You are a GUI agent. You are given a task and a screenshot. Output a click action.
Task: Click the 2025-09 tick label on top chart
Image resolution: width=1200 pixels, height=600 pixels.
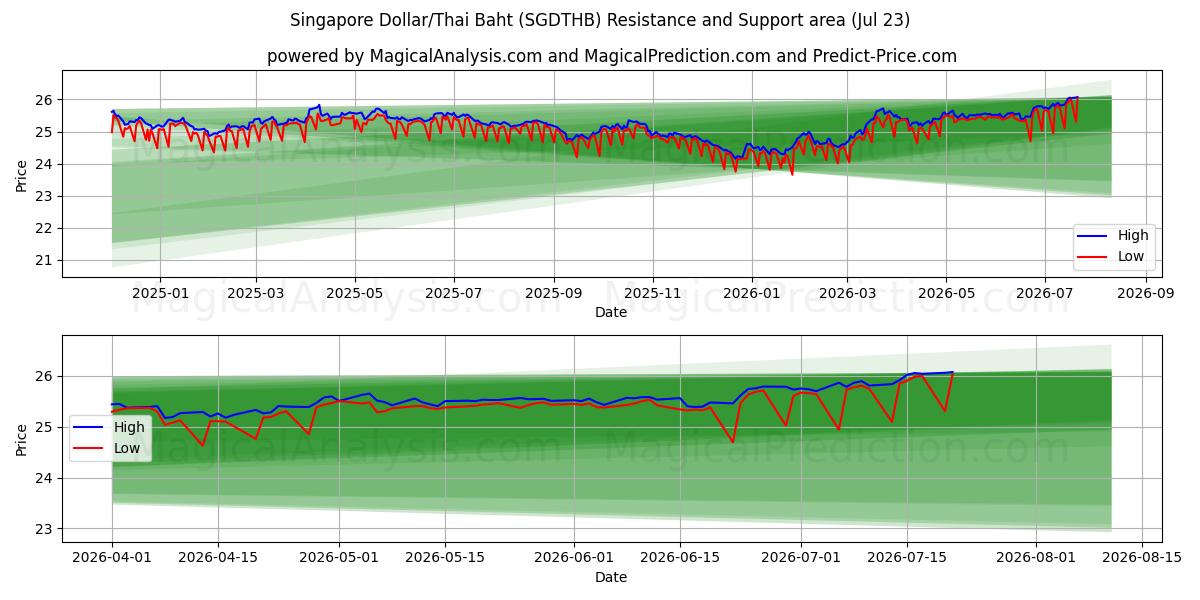[x=554, y=294]
